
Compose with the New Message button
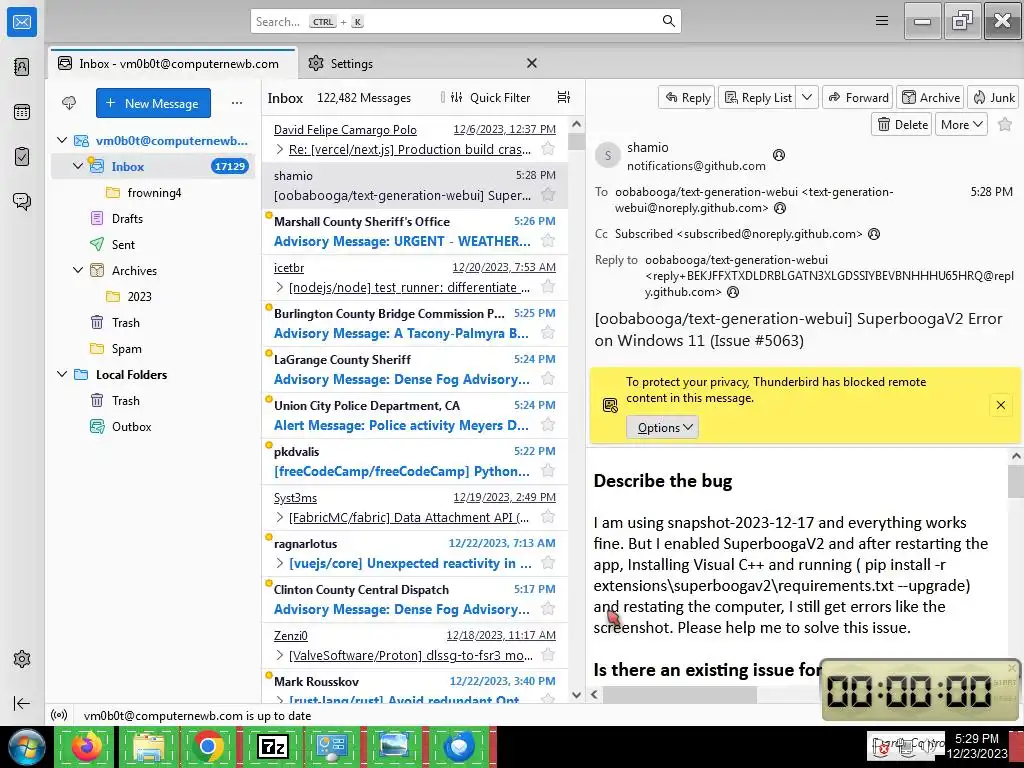(x=153, y=103)
